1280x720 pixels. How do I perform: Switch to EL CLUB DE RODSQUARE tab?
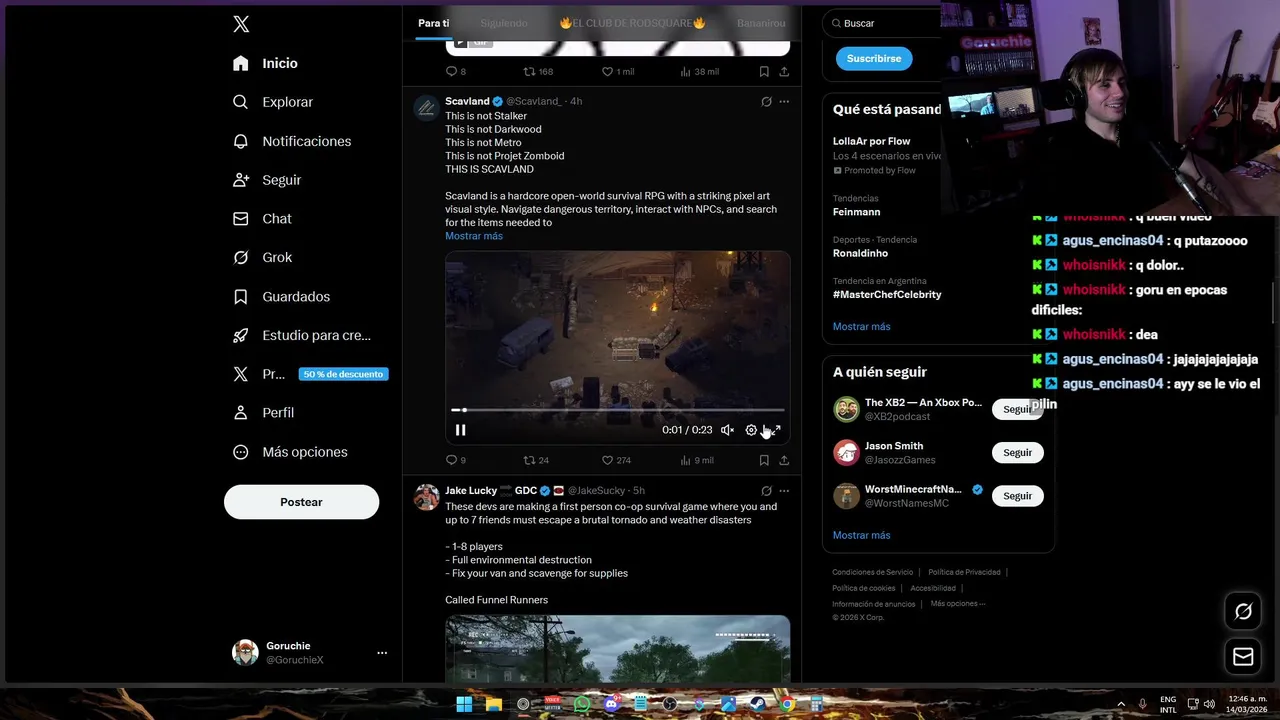click(633, 23)
